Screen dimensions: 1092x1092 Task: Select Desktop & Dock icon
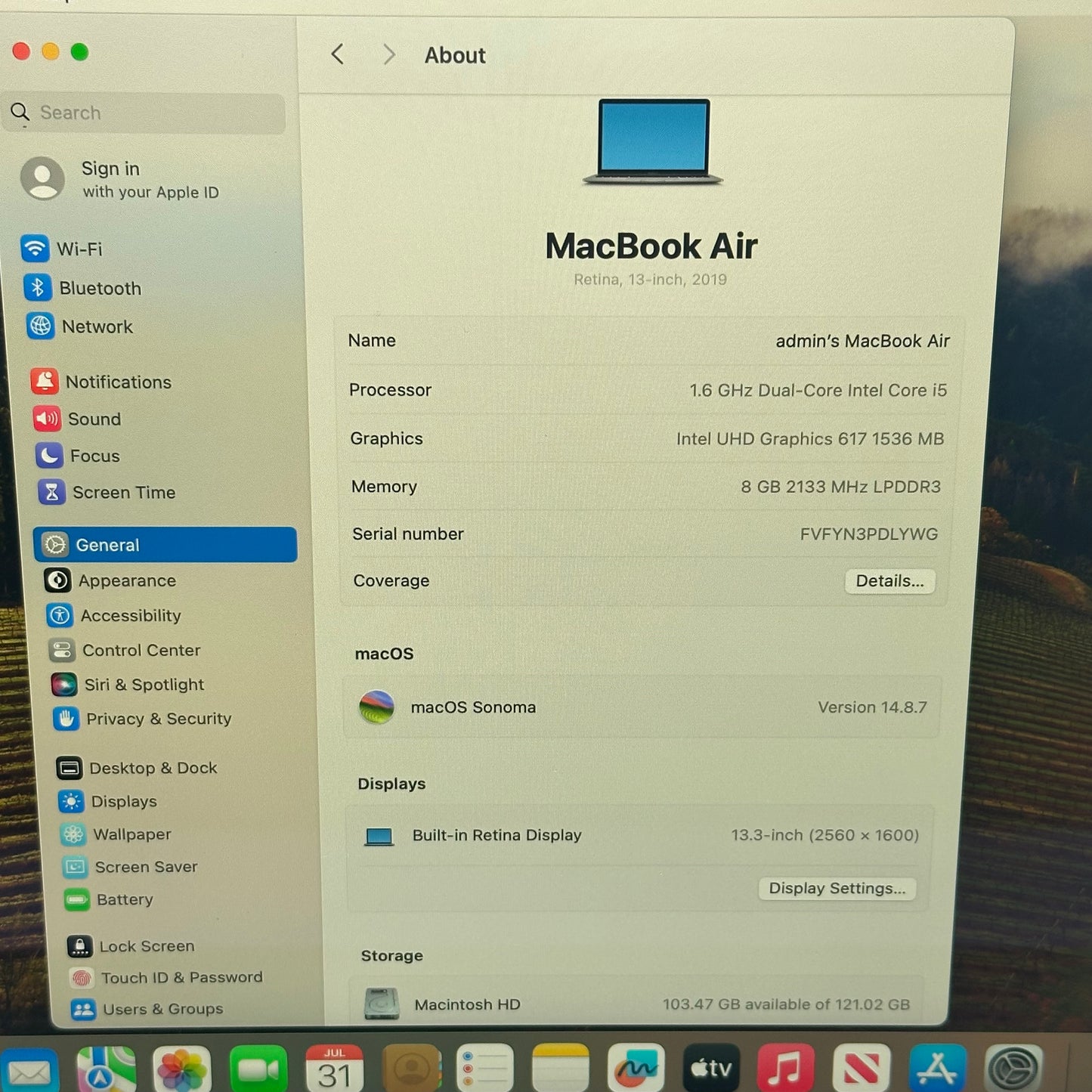coord(70,768)
